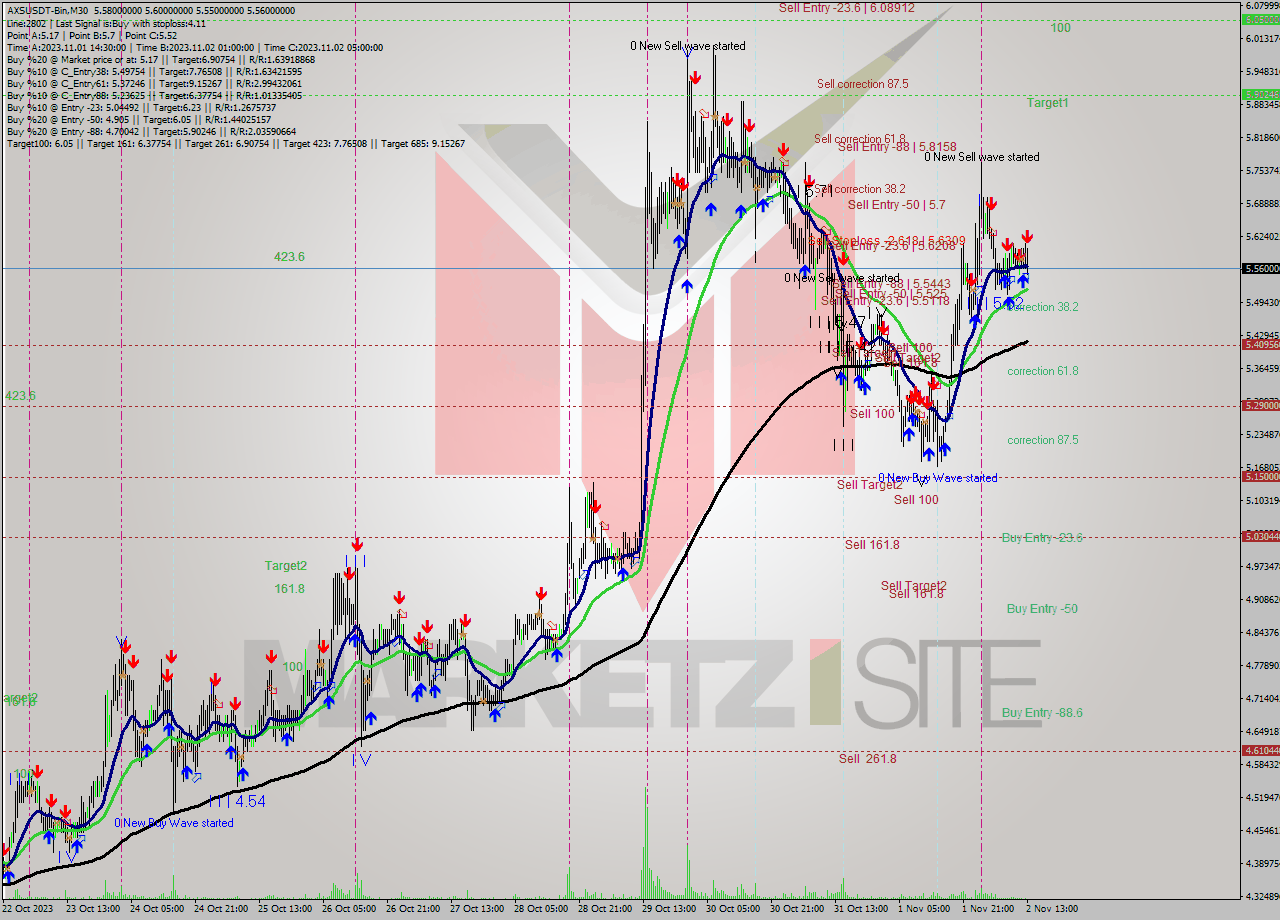Image resolution: width=1280 pixels, height=920 pixels.
Task: Click the red price tag 5.03044
Action: (1260, 537)
